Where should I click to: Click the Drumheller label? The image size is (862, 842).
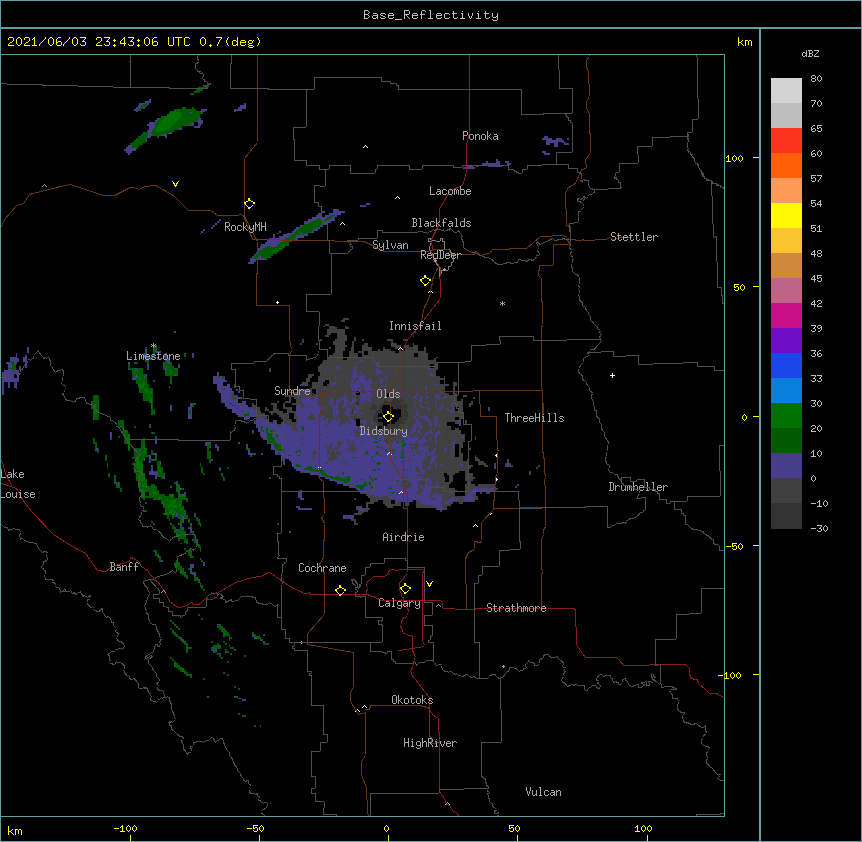coord(638,487)
